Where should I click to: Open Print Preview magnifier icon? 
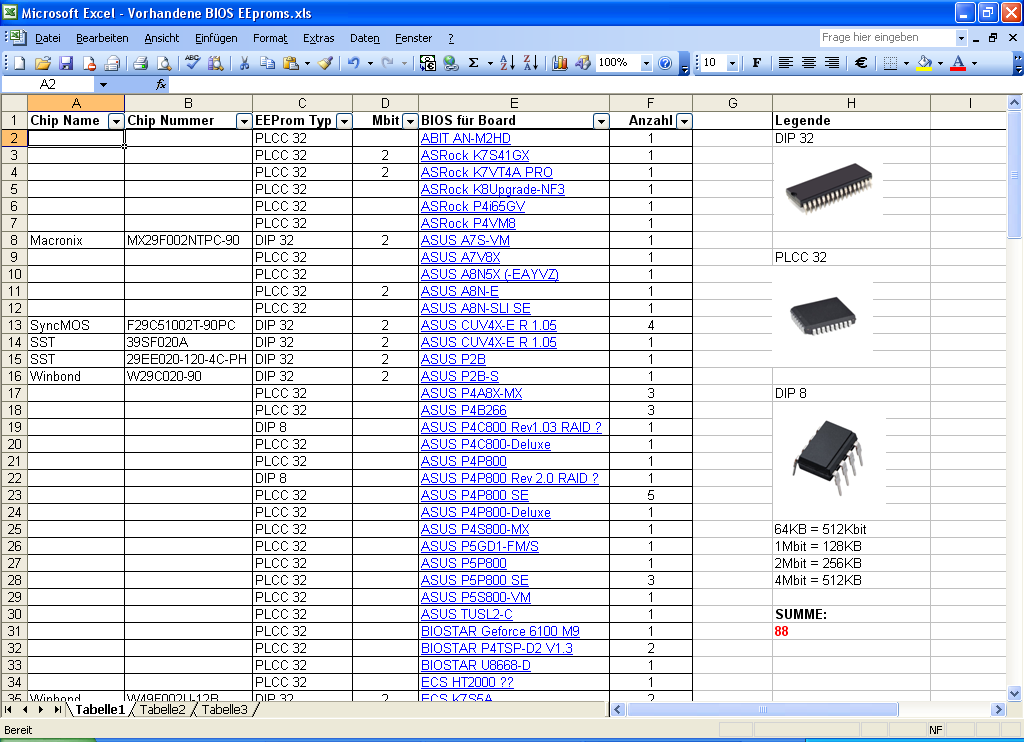point(164,63)
